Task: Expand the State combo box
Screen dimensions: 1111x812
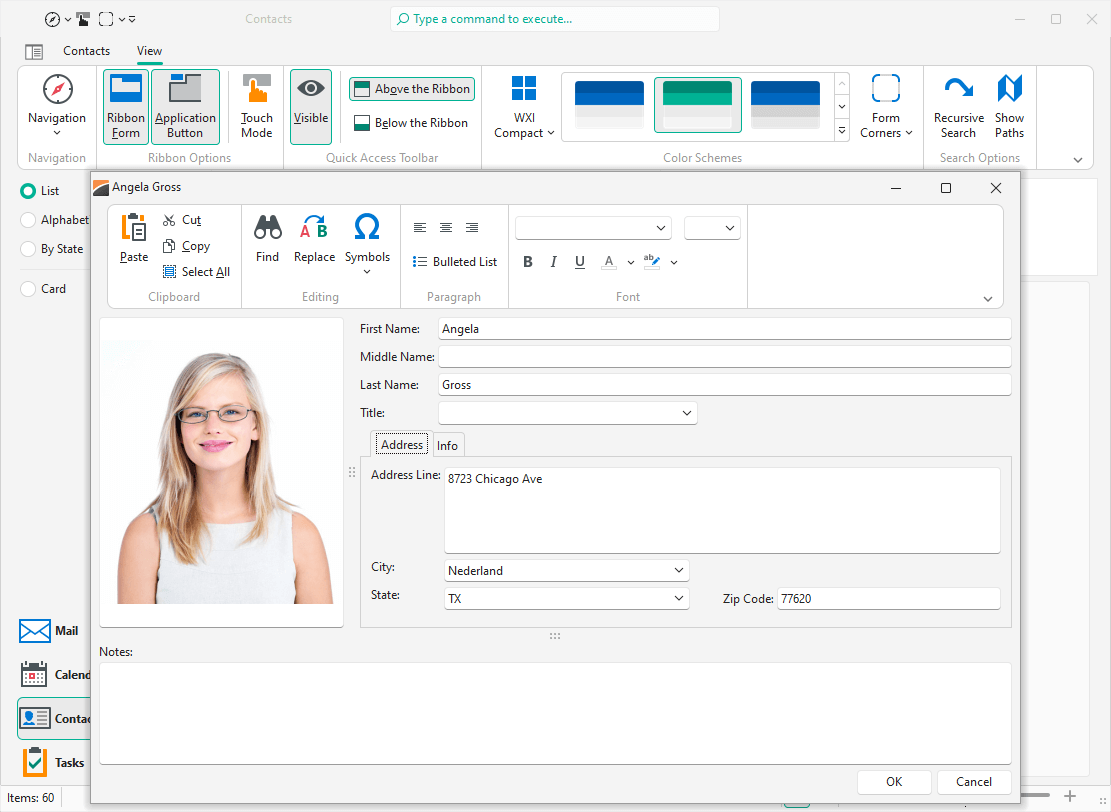Action: click(x=680, y=598)
